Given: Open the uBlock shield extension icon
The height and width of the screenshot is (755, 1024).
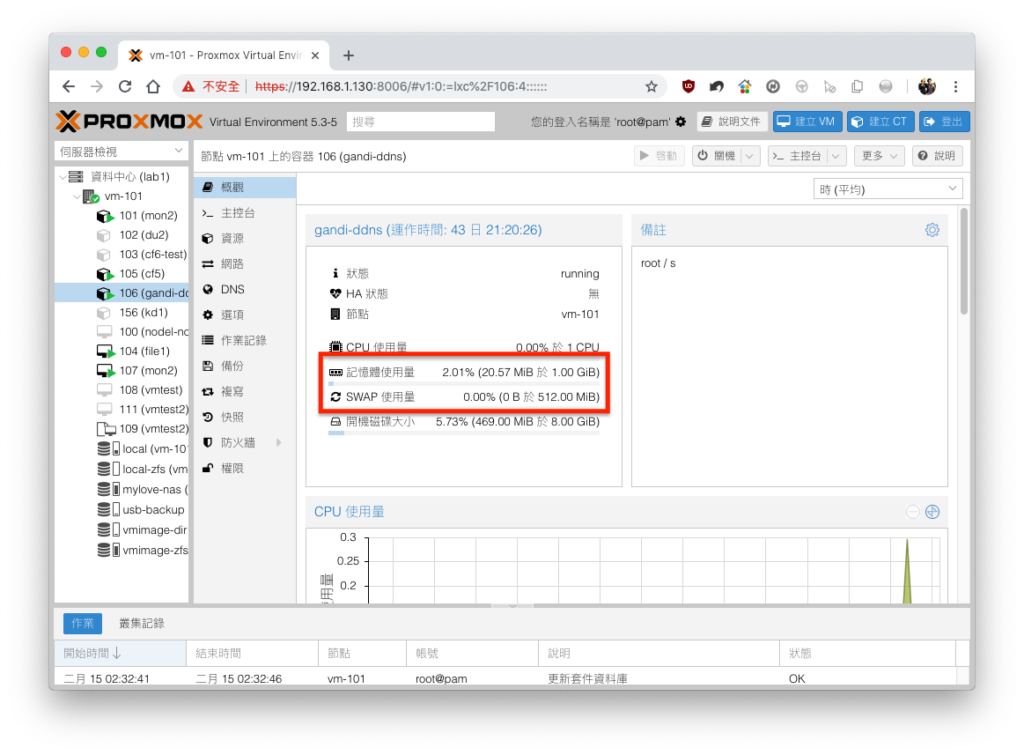Looking at the screenshot, I should [688, 86].
